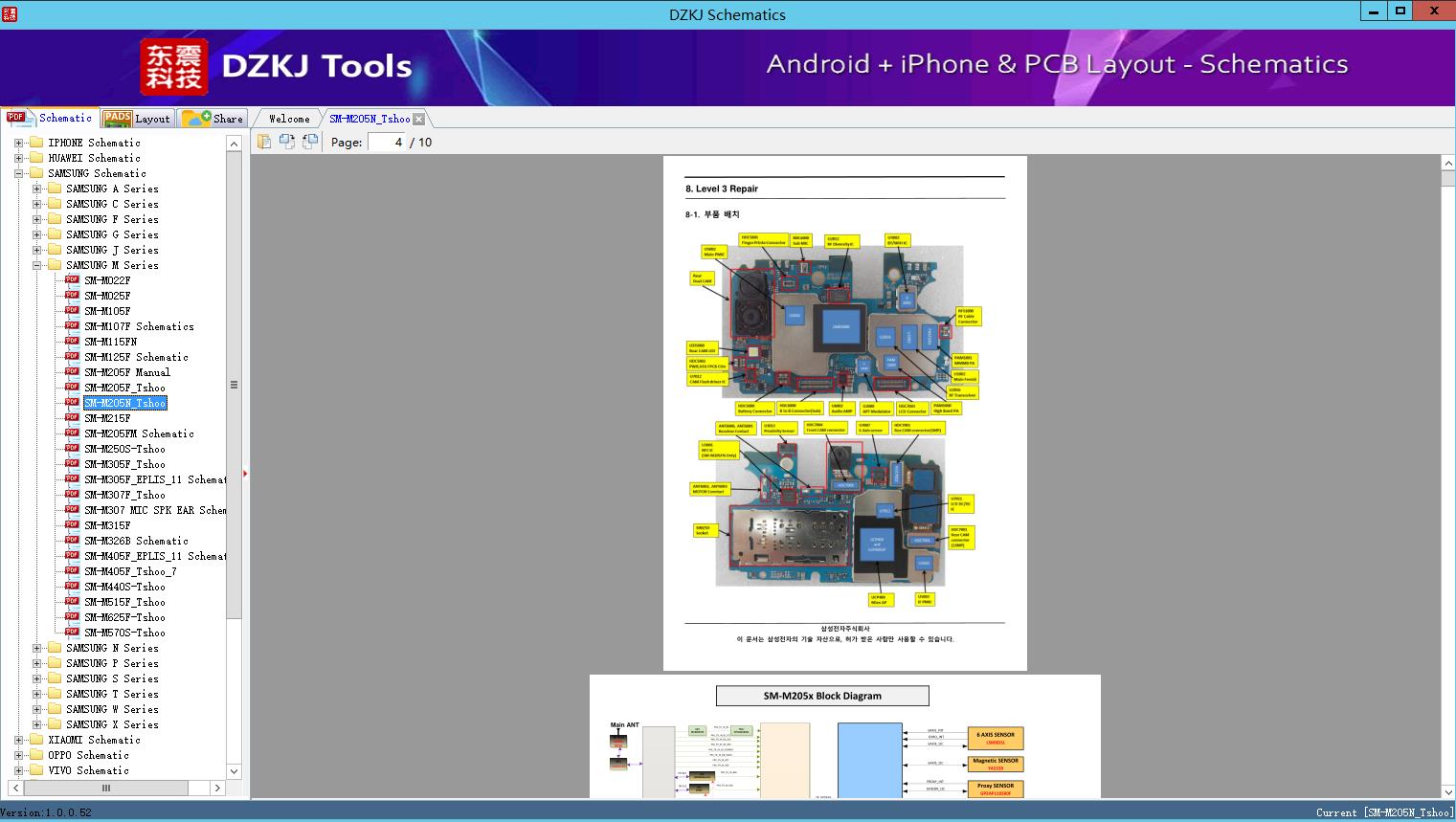The image size is (1456, 822).
Task: Expand the OPPO Schematic tree node
Action: tap(18, 755)
